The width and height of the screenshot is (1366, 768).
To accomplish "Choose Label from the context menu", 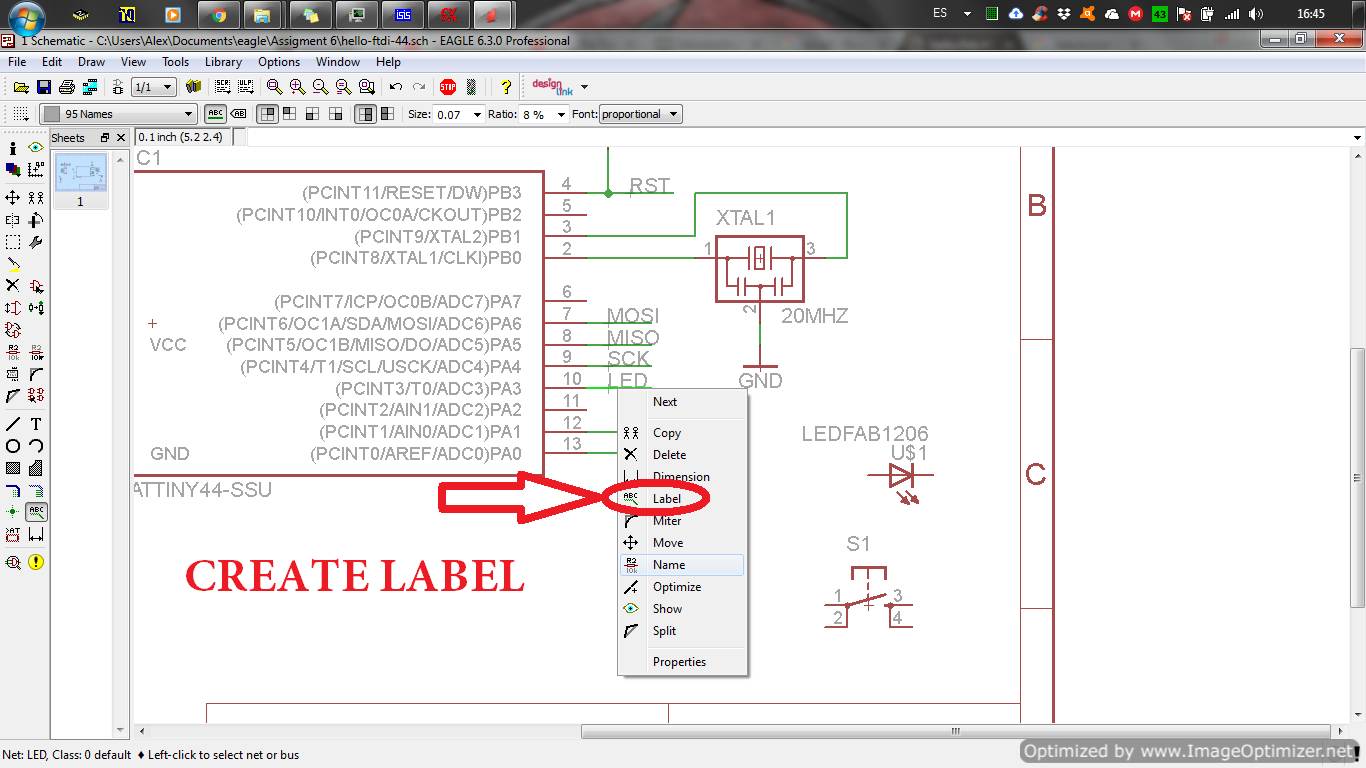I will click(x=682, y=498).
